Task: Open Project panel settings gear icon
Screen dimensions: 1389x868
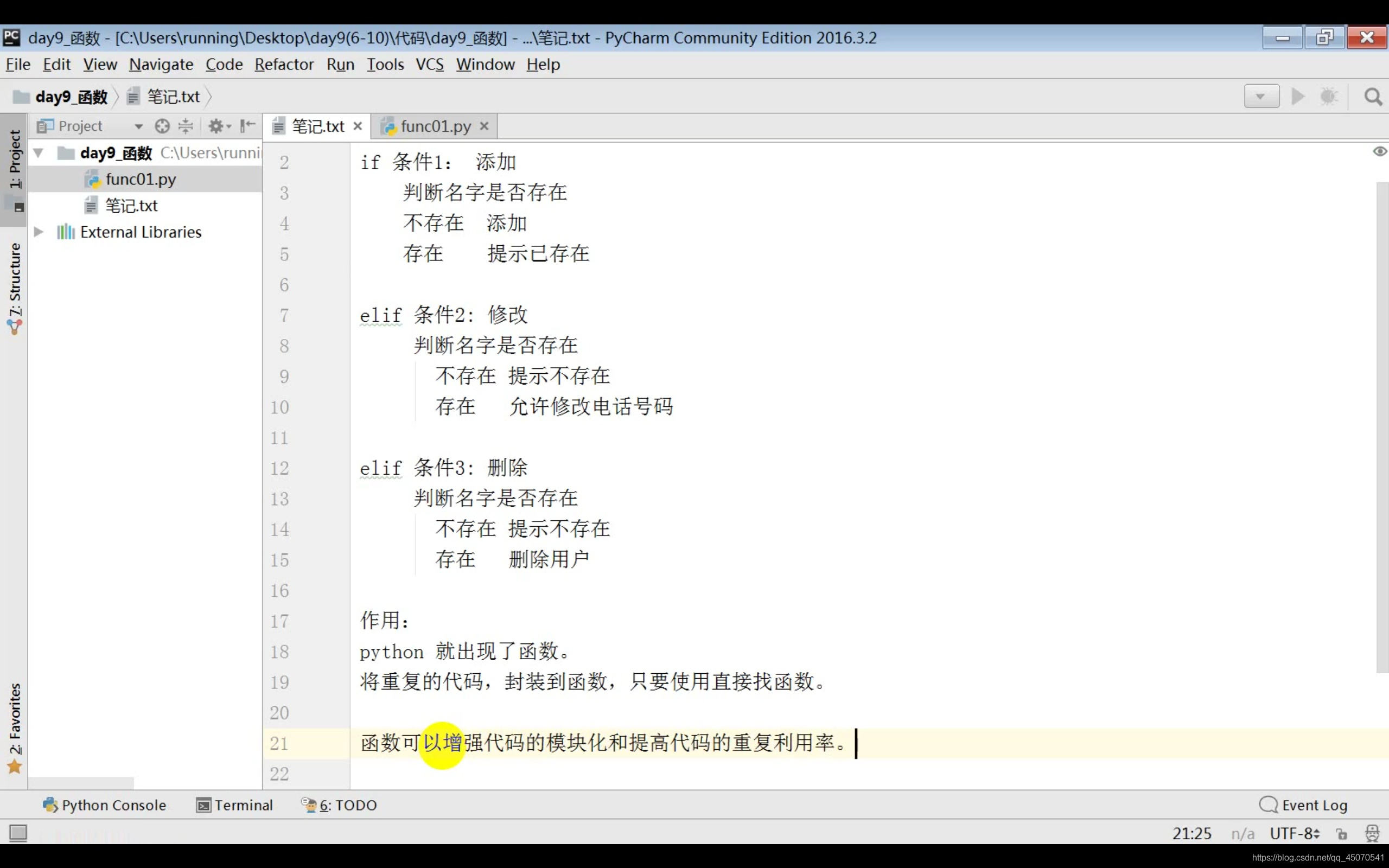Action: click(216, 126)
